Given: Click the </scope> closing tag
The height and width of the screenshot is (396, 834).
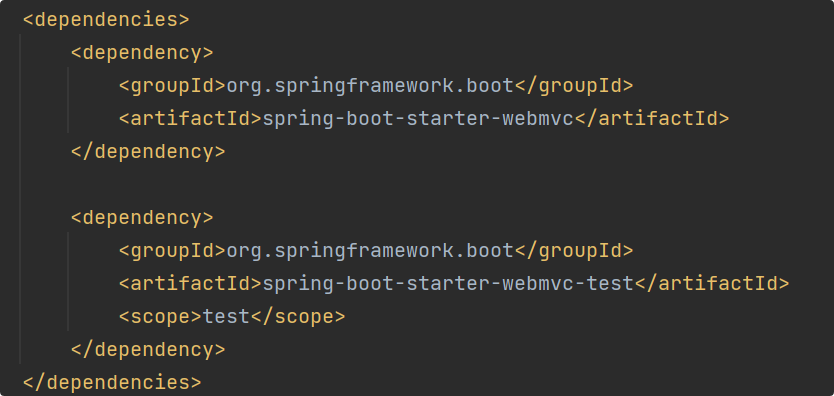Looking at the screenshot, I should click(x=298, y=317).
